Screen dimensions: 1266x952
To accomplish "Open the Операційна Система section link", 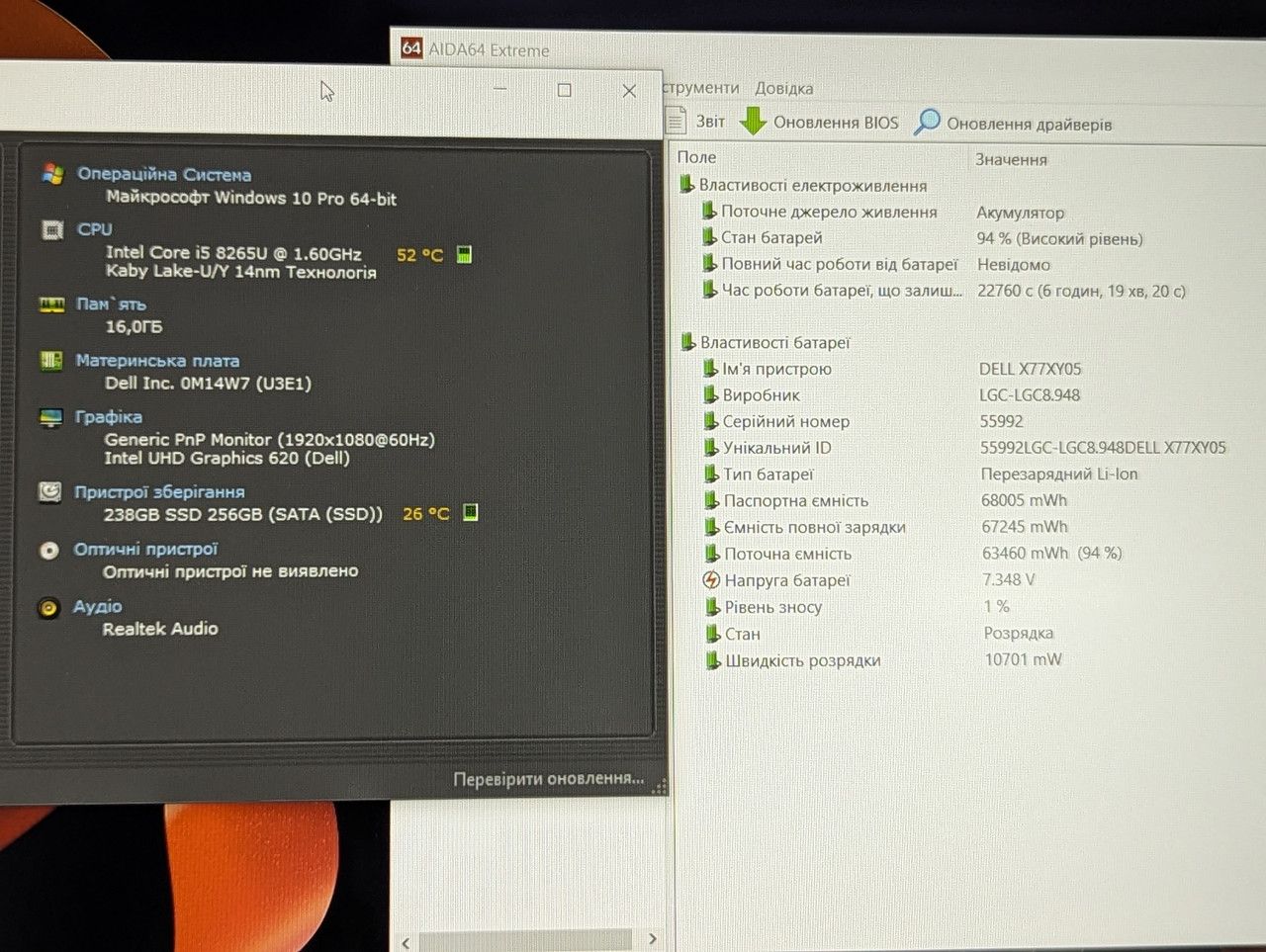I will pos(164,175).
